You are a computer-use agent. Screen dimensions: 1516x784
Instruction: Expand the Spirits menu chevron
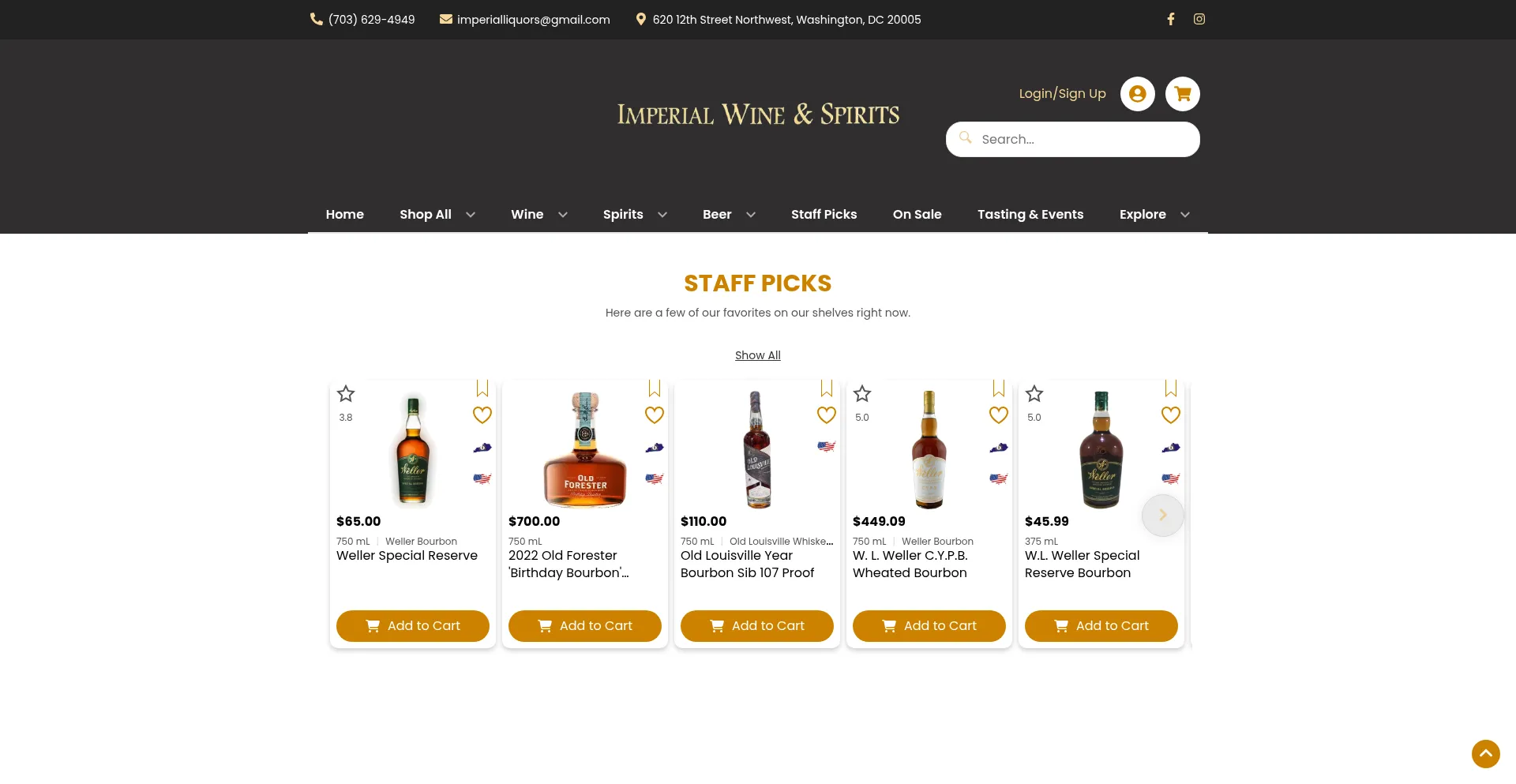tap(662, 215)
